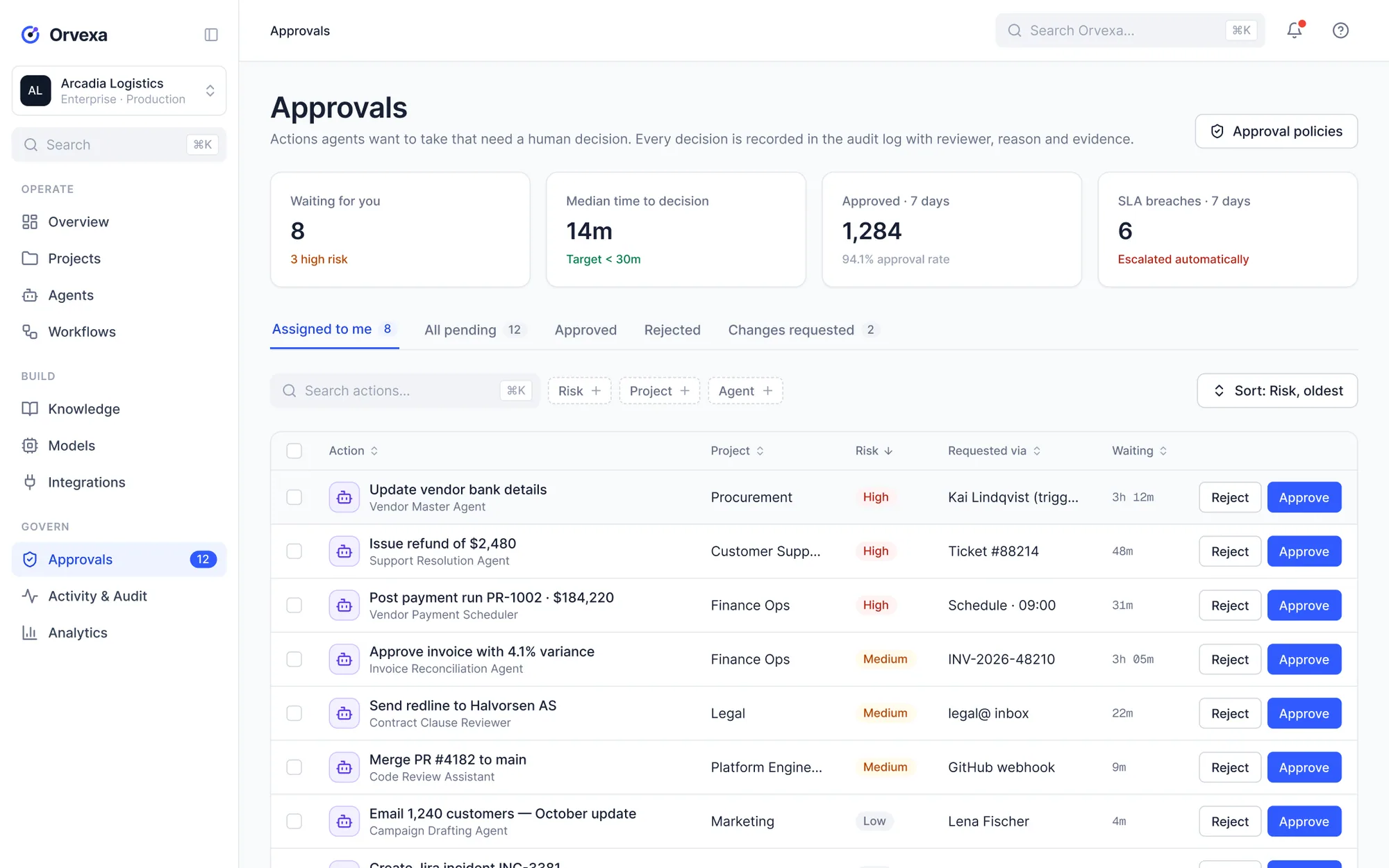Open Overview in sidebar

119,222
